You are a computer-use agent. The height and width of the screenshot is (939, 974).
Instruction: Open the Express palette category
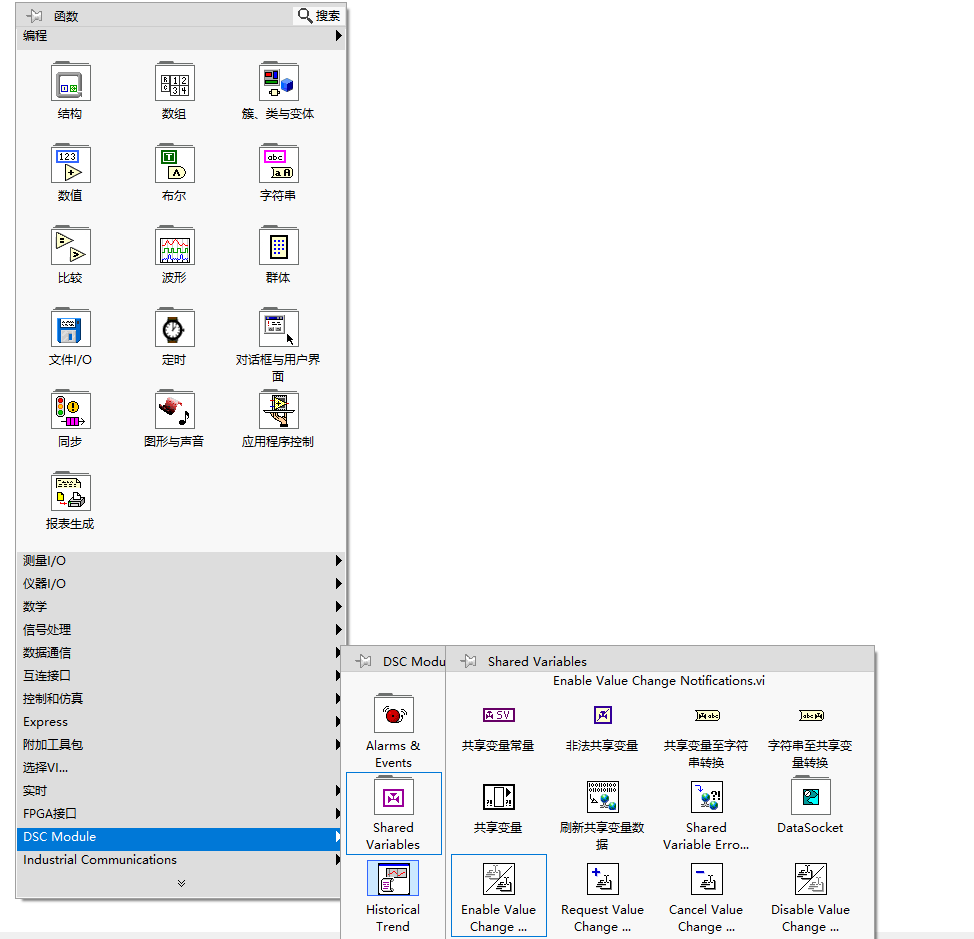(x=181, y=722)
